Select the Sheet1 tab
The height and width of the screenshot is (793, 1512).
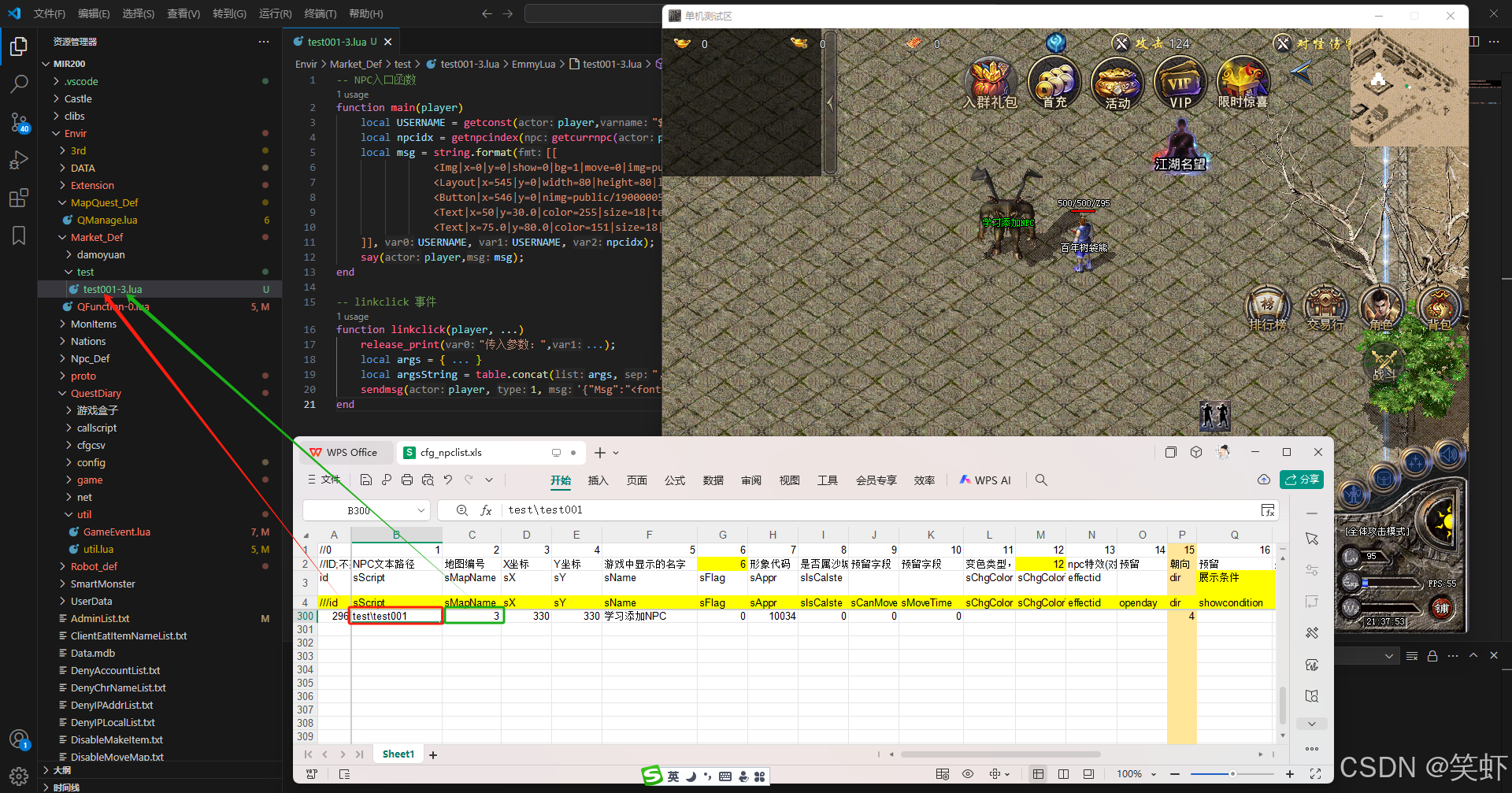pos(398,754)
